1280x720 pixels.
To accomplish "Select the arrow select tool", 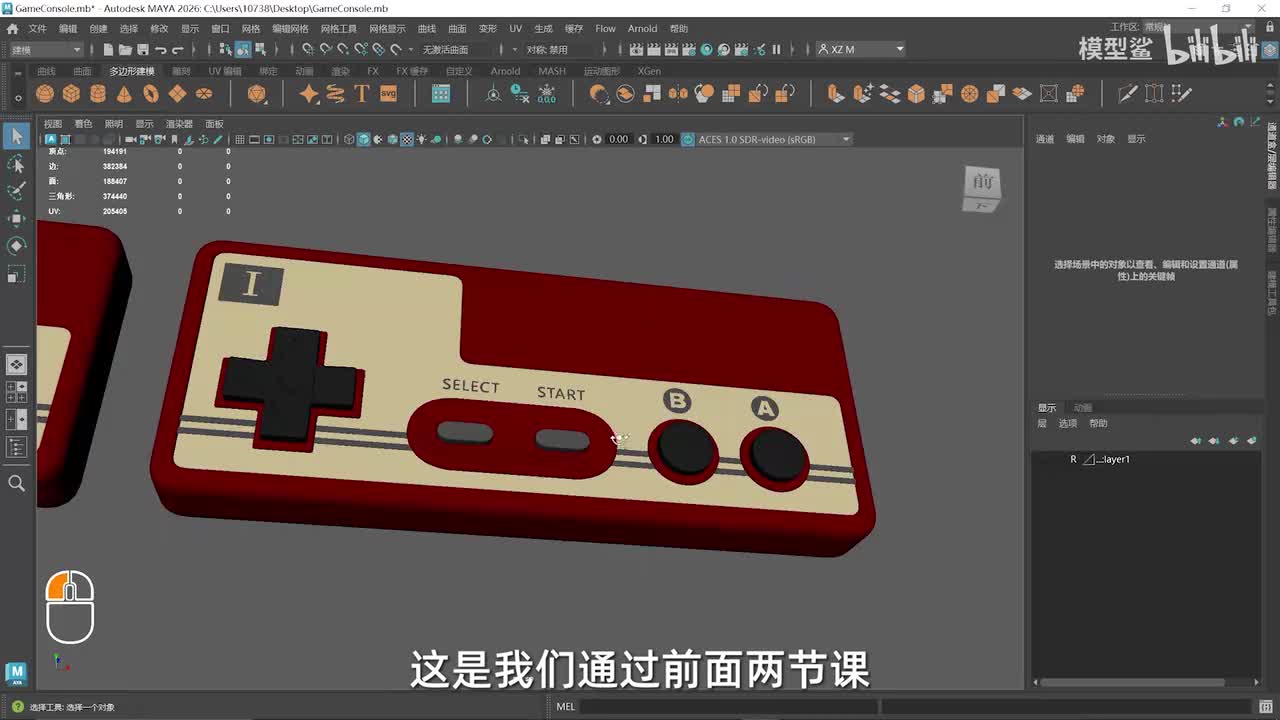I will pos(16,136).
